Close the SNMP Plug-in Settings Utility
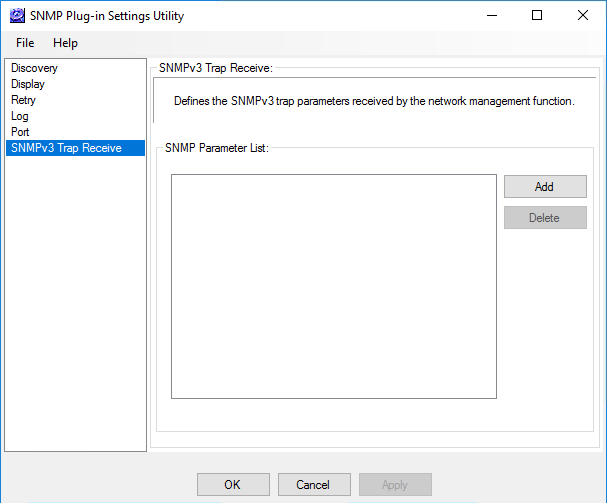This screenshot has width=607, height=503. pyautogui.click(x=583, y=16)
